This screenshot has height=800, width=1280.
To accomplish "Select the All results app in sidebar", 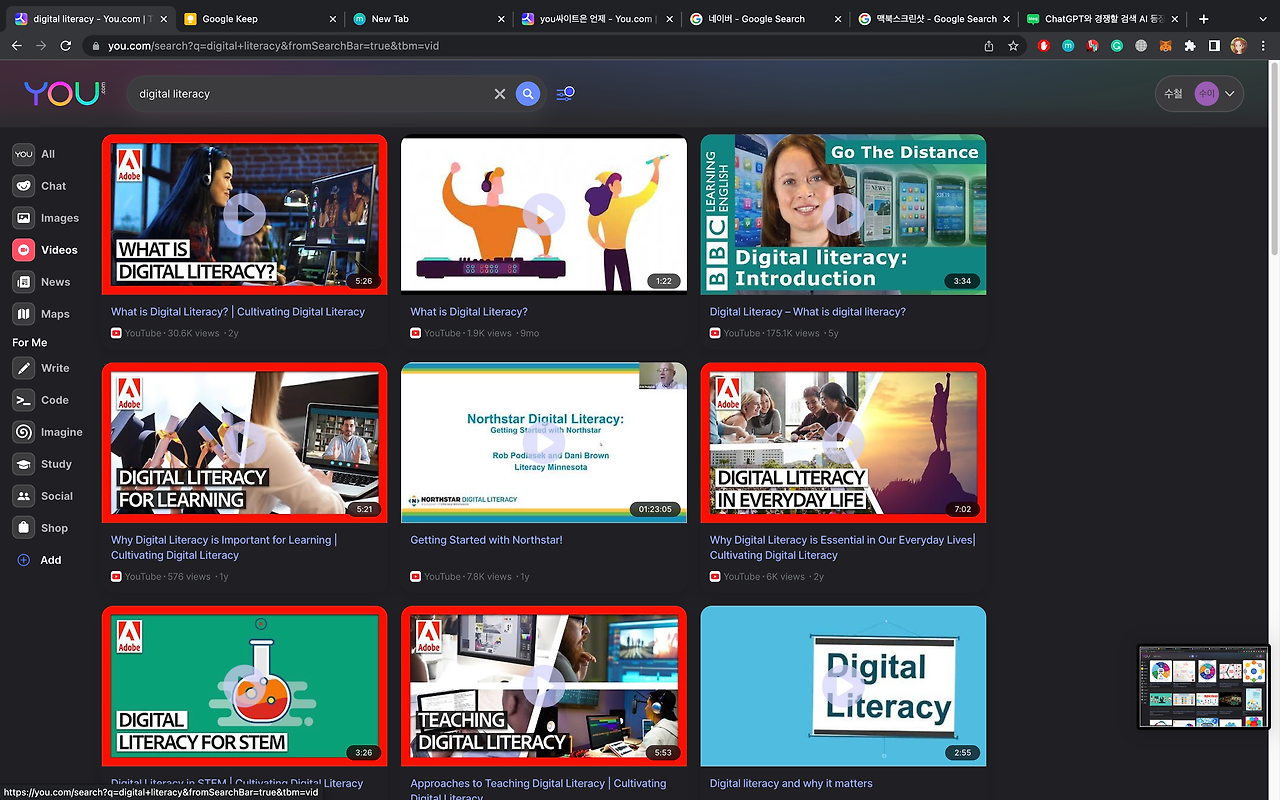I will click(35, 154).
